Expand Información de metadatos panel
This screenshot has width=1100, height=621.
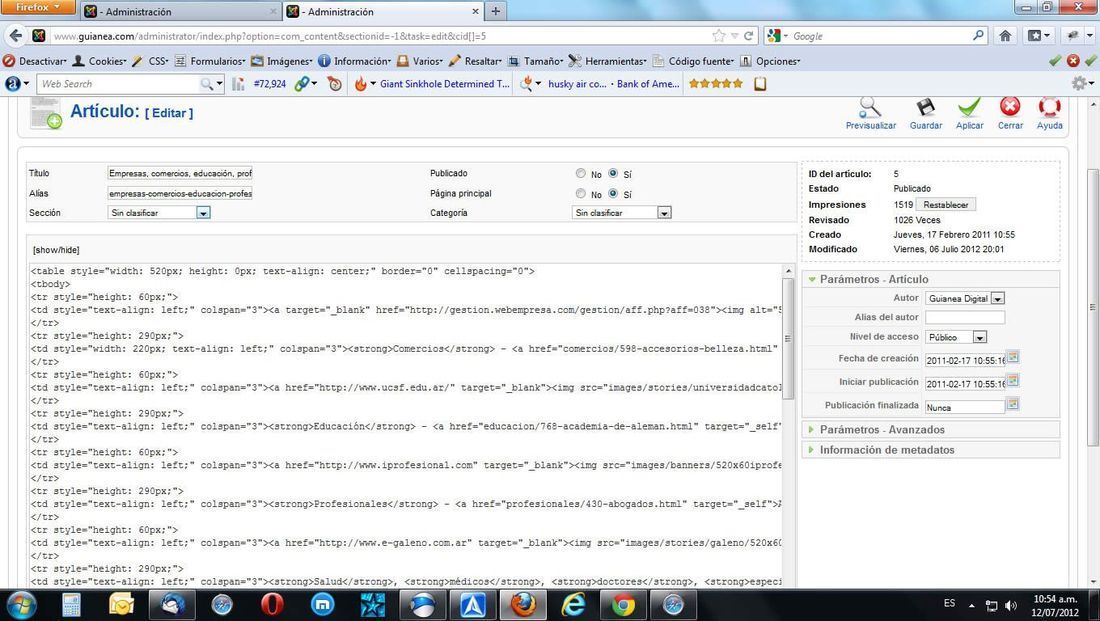[886, 450]
